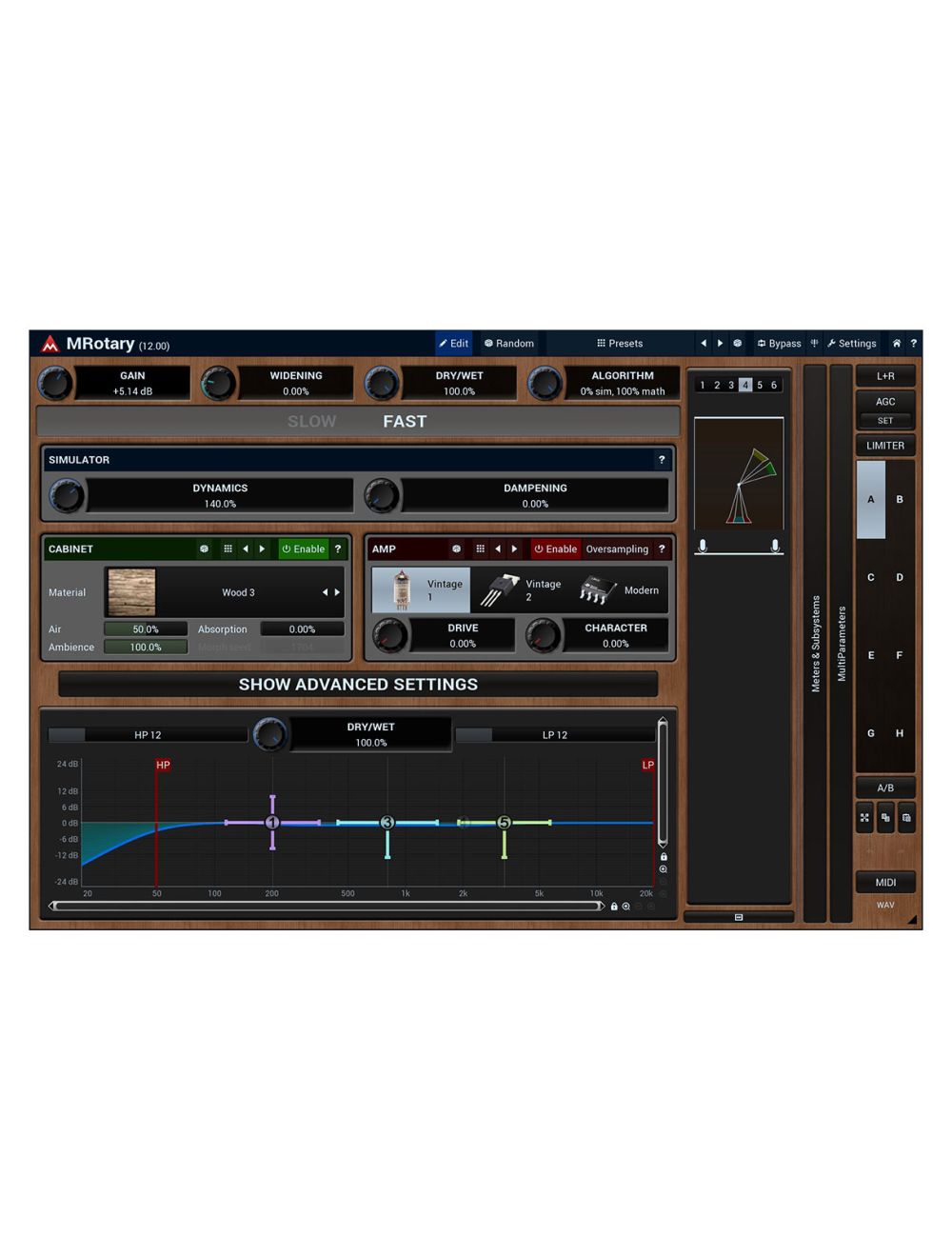Select memory slot B on the right panel
This screenshot has height=1257, width=952.
coord(899,499)
